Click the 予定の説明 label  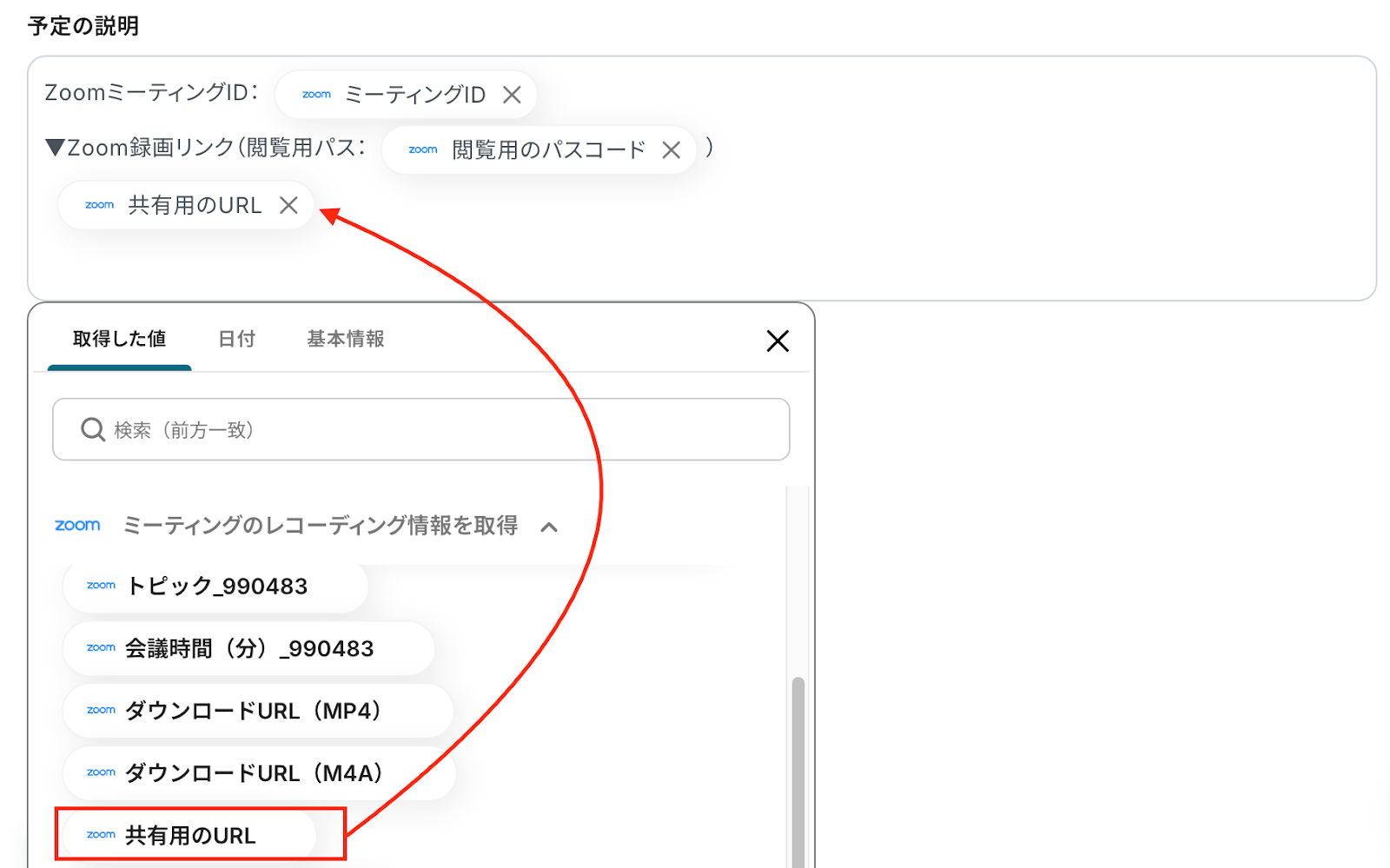[83, 26]
